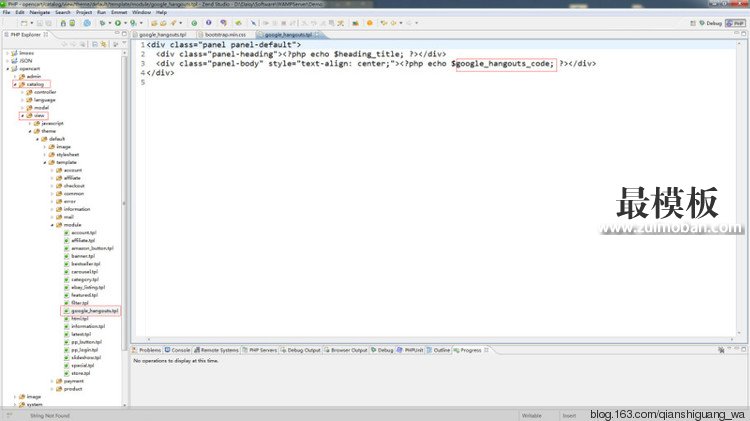Screen dimensions: 750x421
Task: Select google_hangouts.tpl in PHP Explorer
Action: 93,311
